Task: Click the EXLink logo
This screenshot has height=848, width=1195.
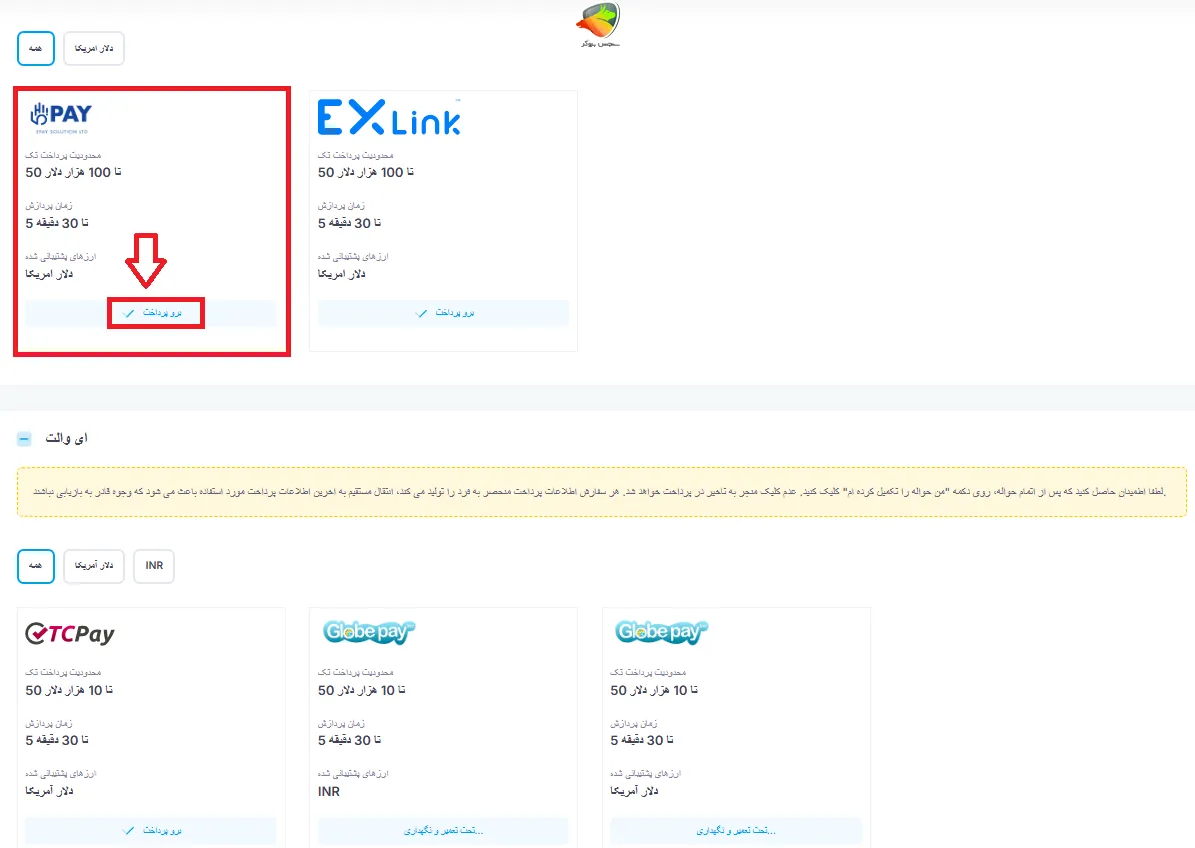Action: 389,117
